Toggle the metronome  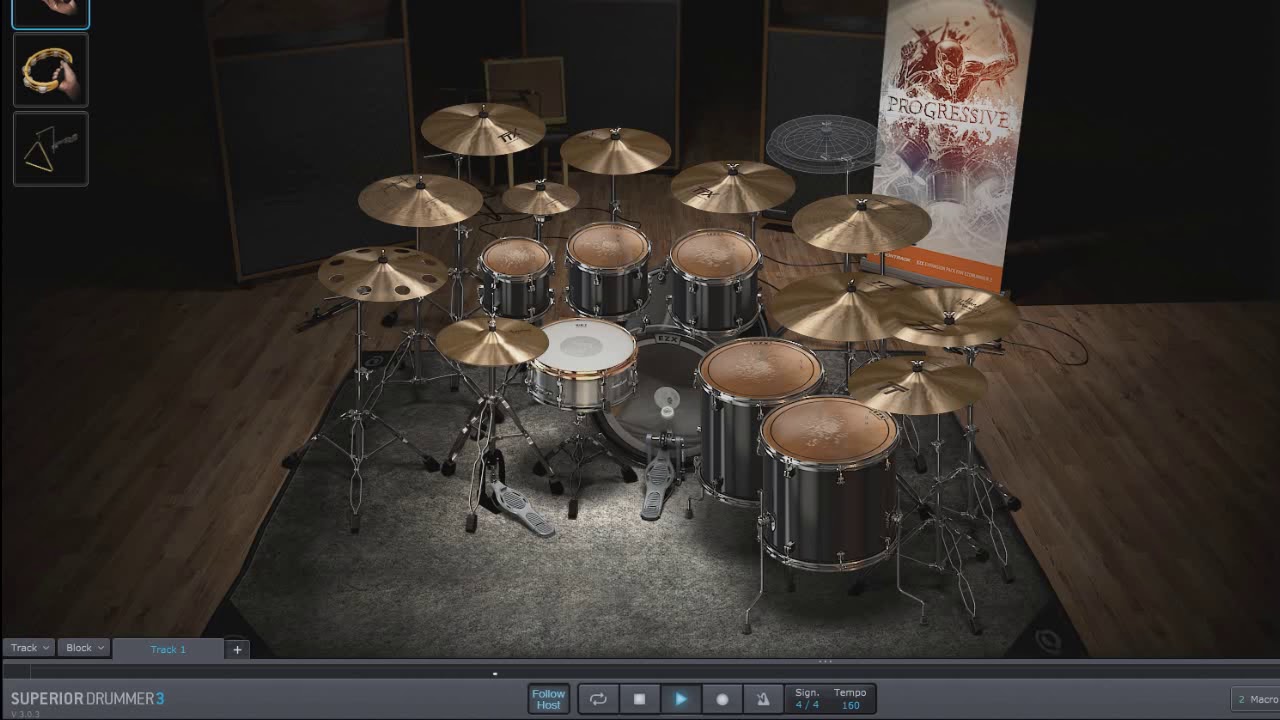click(763, 699)
